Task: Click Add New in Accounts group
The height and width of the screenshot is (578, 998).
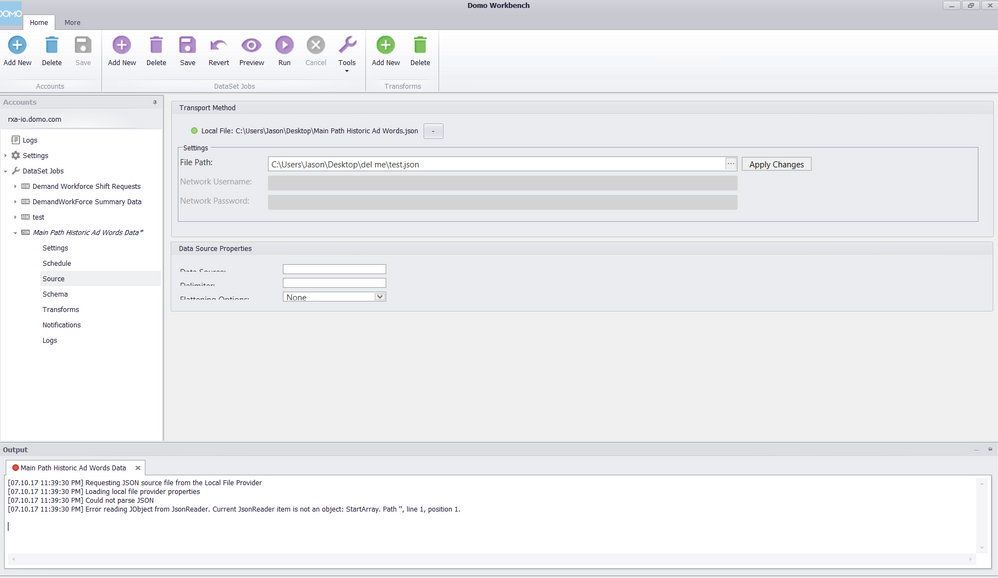Action: click(17, 51)
